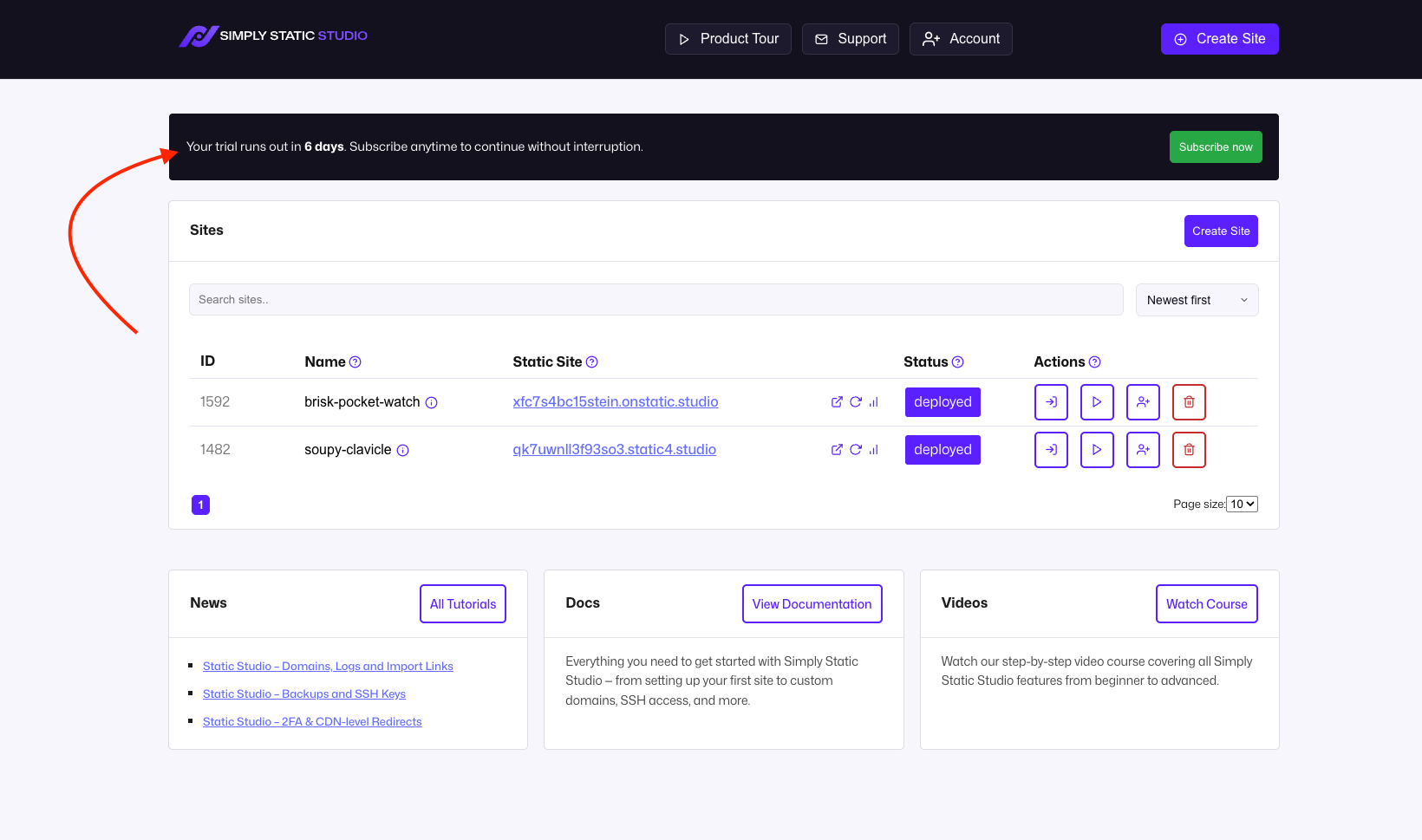The image size is (1422, 840).
Task: Open the qk7uwnll3f93so3.static4.studio link
Action: [614, 450]
